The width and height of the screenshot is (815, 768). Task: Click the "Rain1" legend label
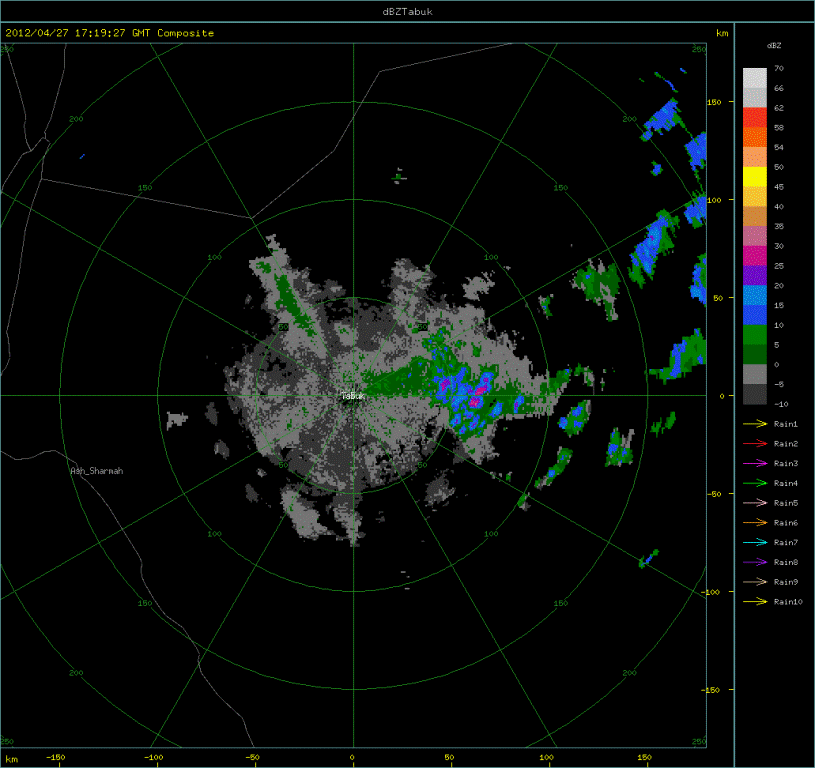coord(785,424)
